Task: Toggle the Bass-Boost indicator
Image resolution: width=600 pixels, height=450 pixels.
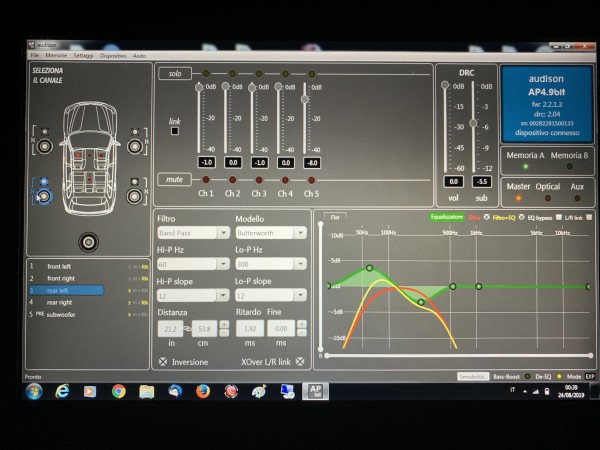Action: coord(527,377)
